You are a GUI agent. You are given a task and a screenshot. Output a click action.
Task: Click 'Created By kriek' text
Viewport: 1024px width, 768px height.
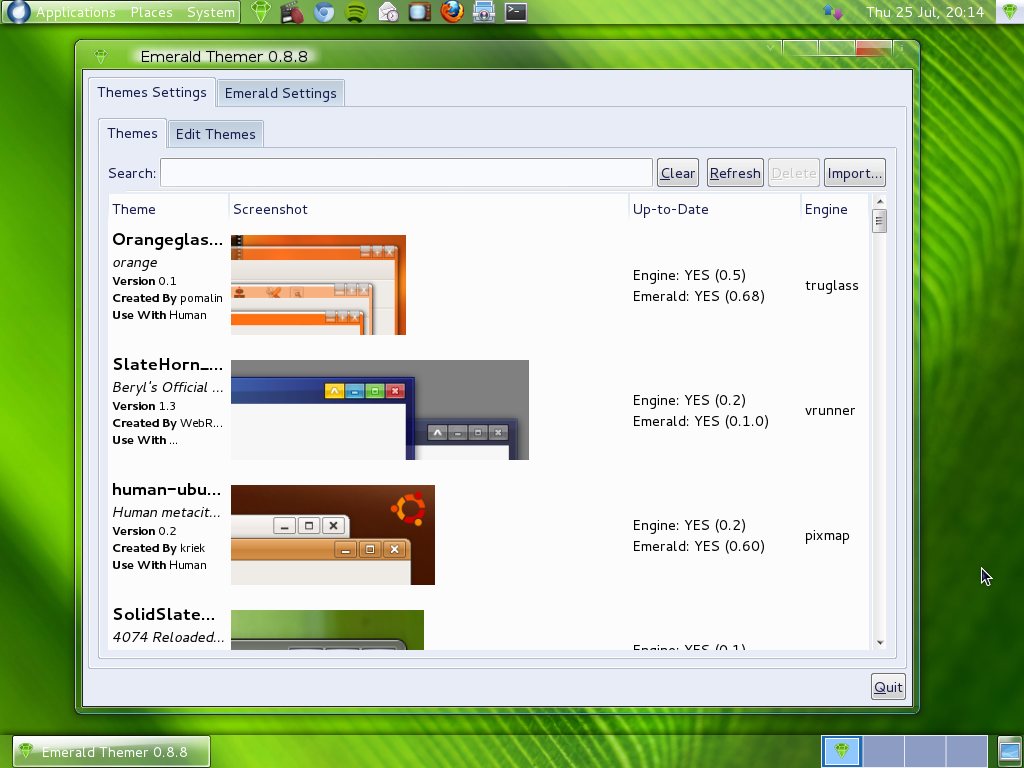159,549
